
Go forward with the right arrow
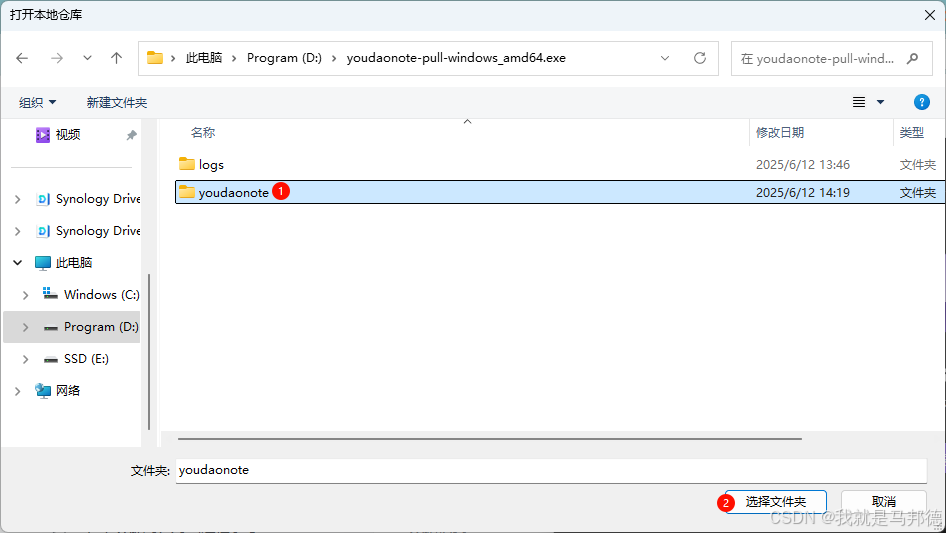[x=57, y=58]
